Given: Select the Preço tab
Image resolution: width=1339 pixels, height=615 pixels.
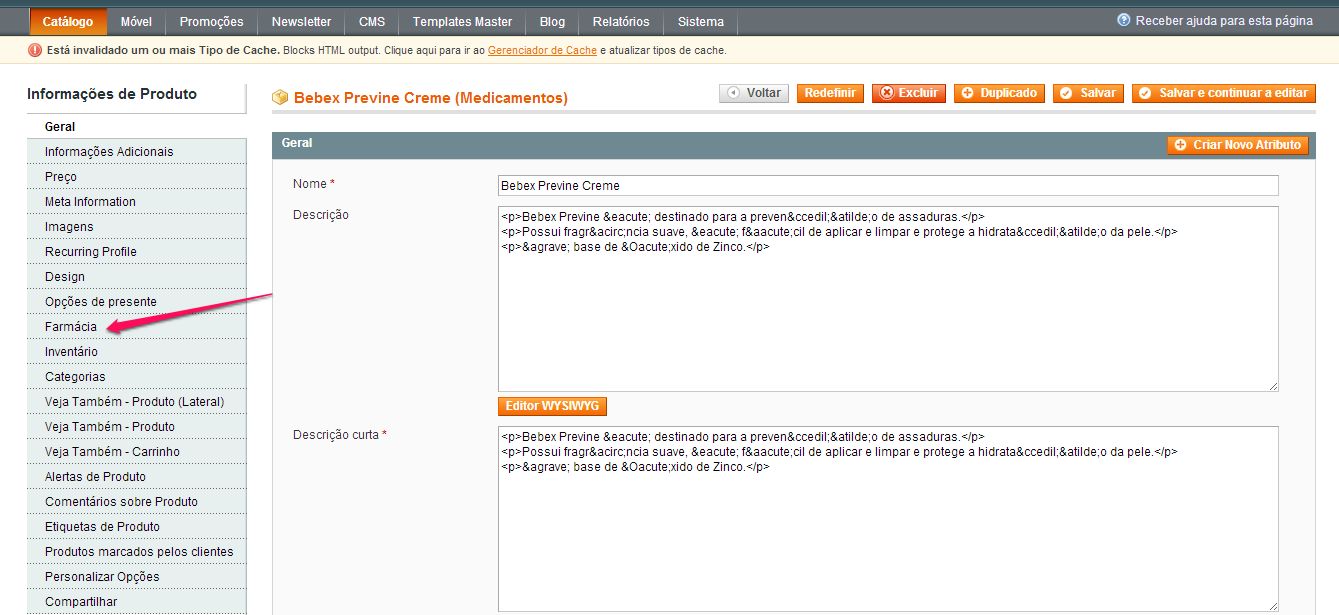Looking at the screenshot, I should coord(136,177).
